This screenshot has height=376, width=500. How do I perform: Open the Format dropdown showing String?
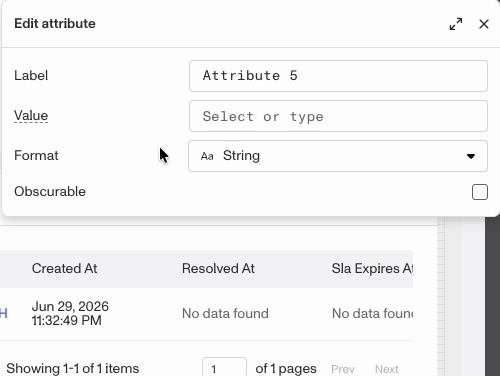[x=338, y=156]
